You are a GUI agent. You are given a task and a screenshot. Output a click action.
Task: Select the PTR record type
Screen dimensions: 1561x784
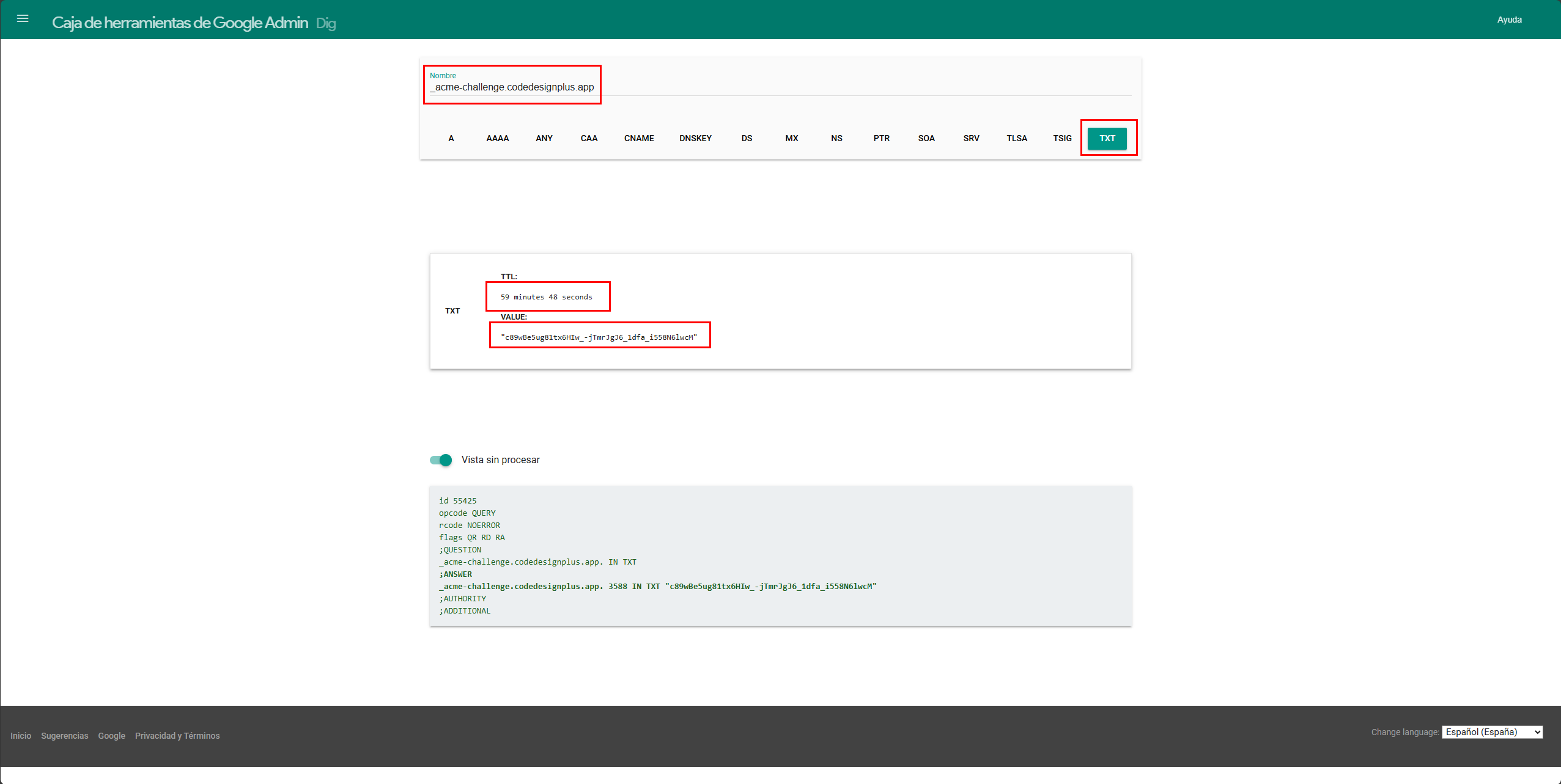pos(882,138)
